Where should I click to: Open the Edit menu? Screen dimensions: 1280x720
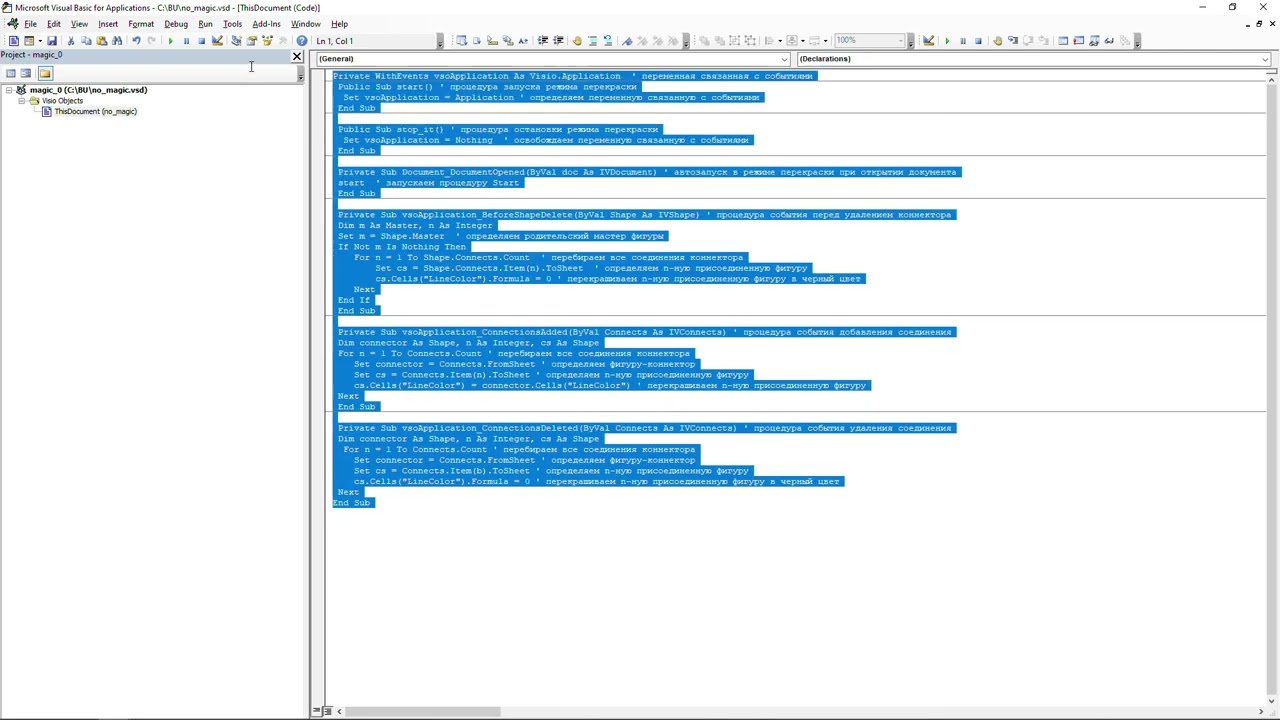54,24
